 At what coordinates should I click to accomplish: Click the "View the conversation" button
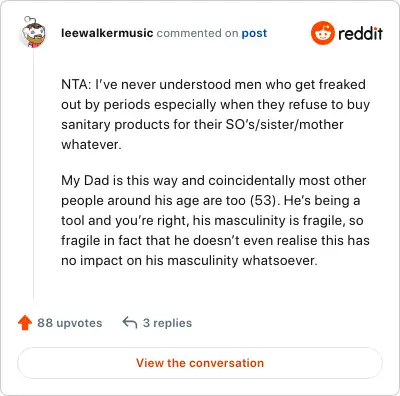coord(200,363)
